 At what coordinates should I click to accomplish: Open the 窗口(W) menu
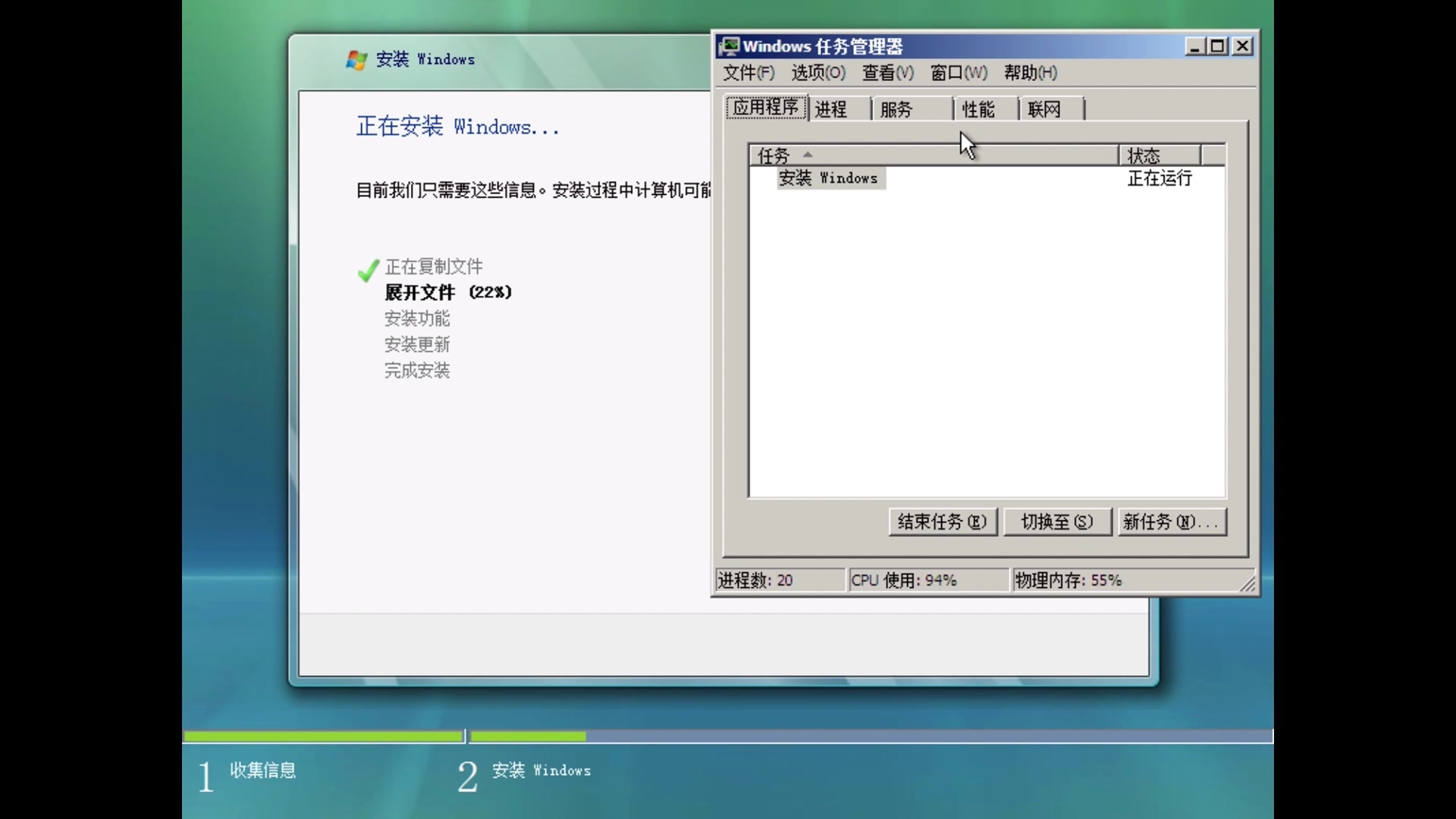959,73
